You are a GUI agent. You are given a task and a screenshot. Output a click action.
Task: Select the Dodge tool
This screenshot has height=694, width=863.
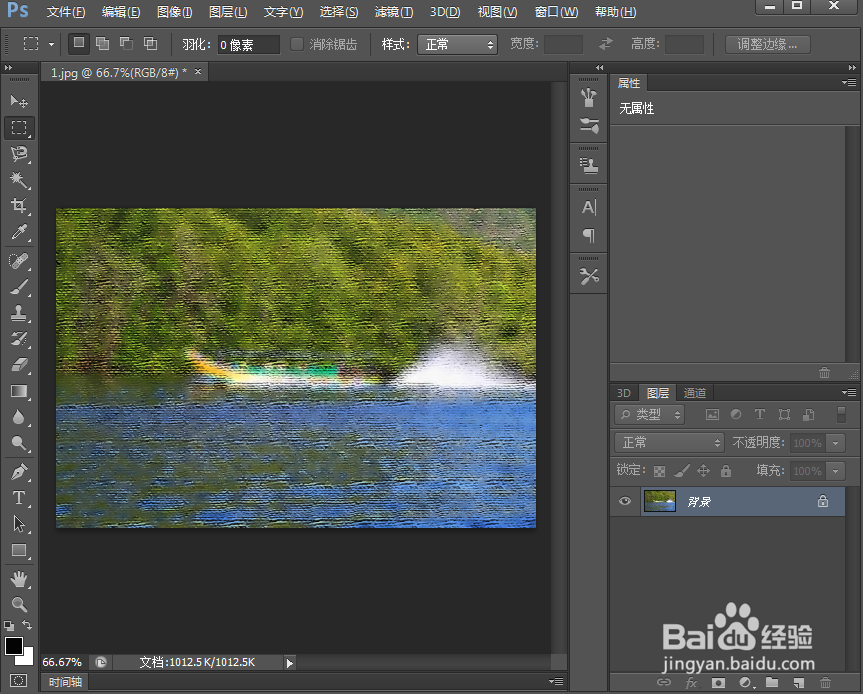(19, 443)
